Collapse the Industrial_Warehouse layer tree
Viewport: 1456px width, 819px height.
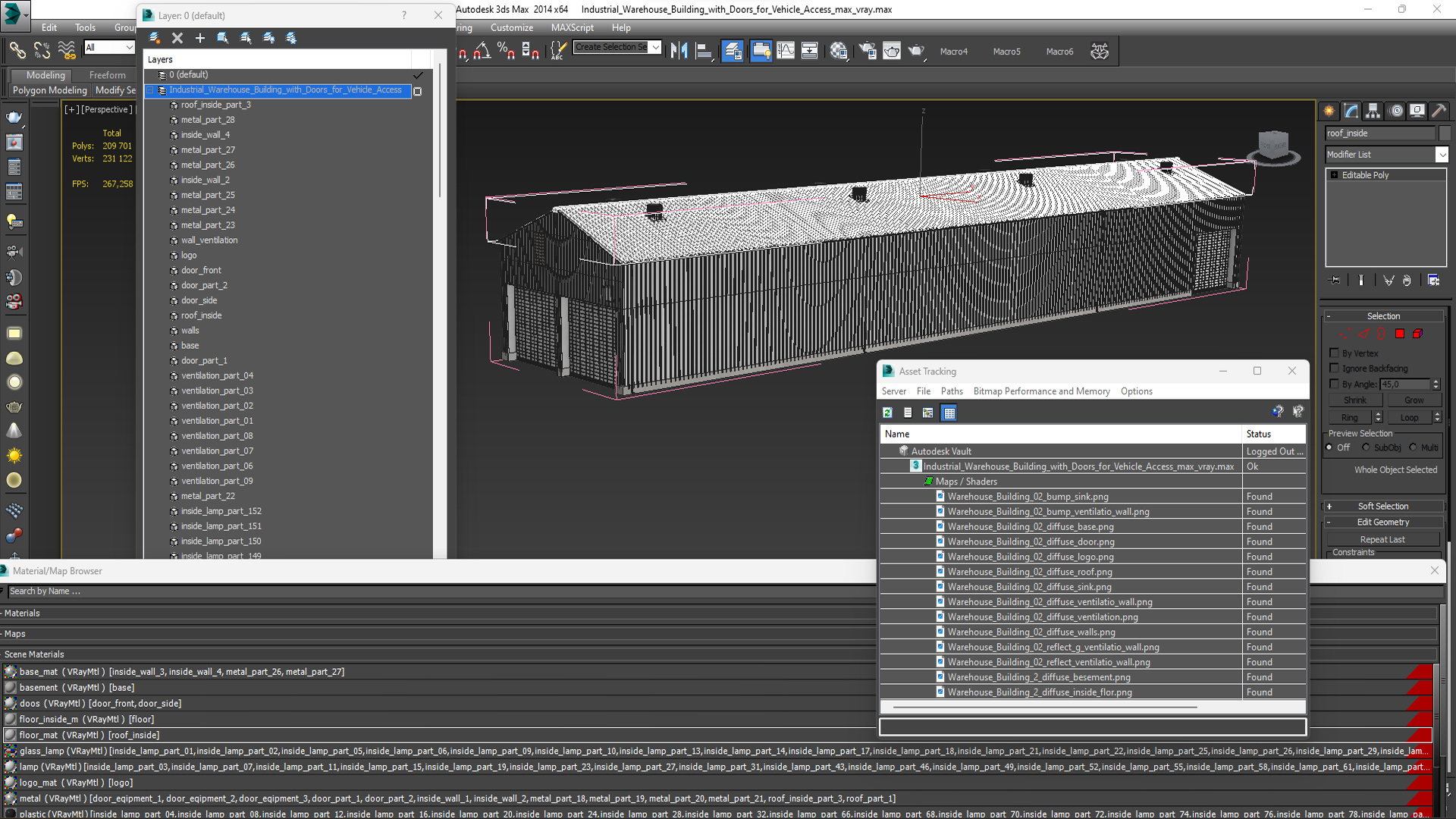coord(149,90)
